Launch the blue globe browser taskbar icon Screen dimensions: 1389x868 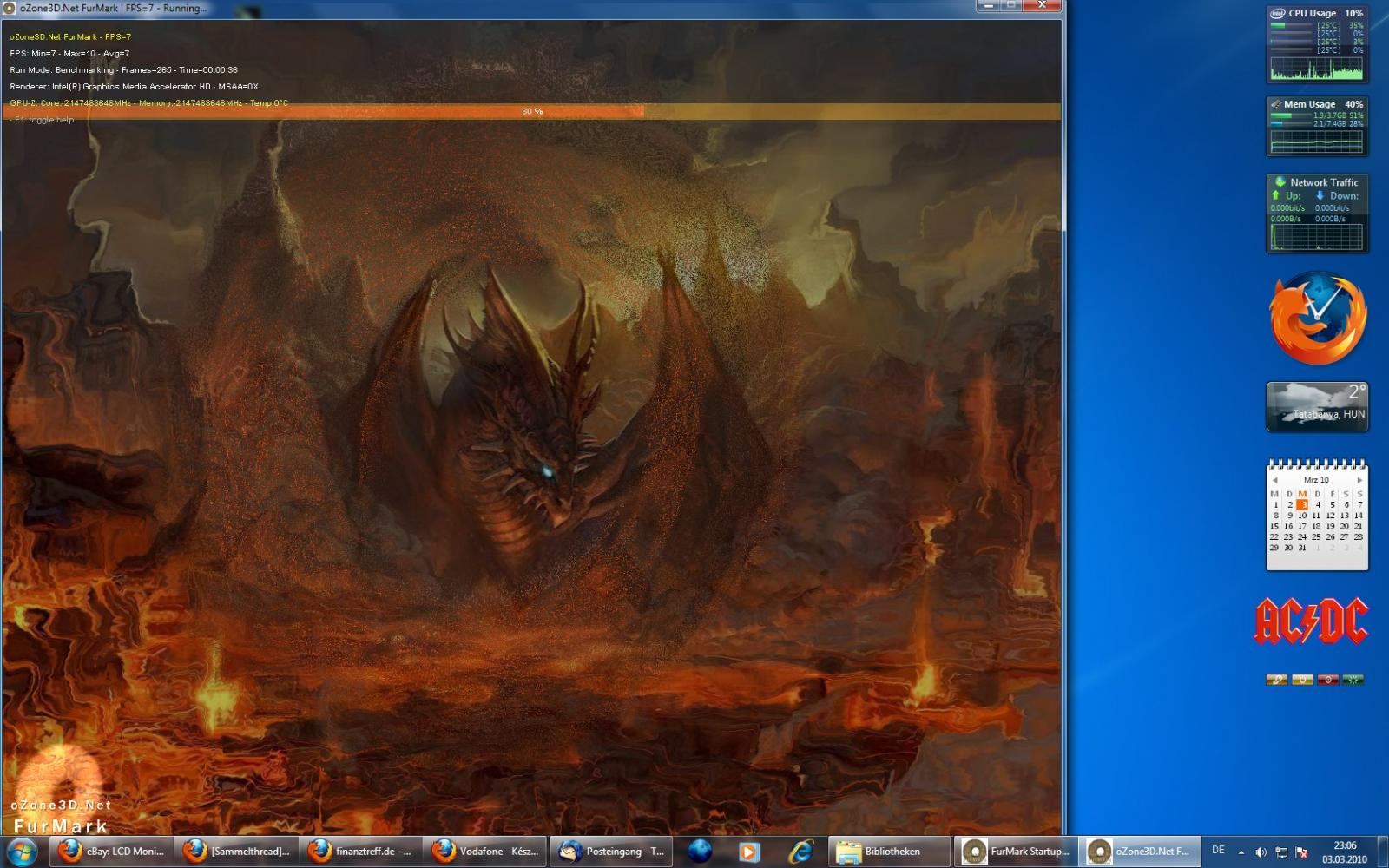[700, 852]
